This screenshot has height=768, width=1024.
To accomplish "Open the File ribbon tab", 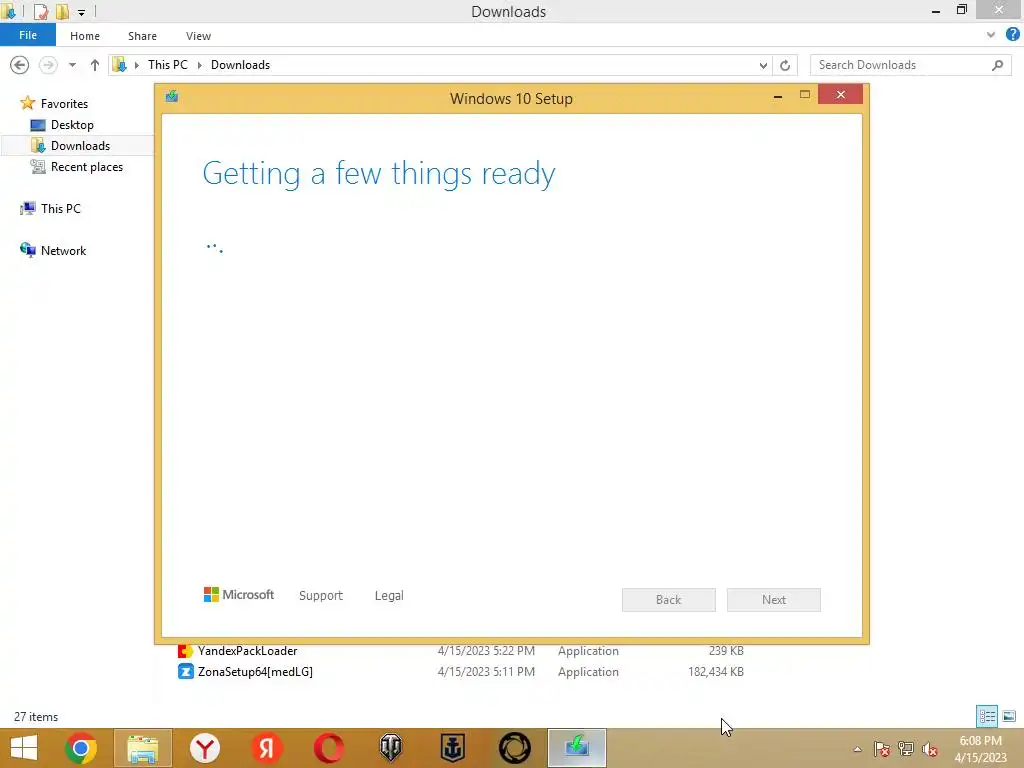I will click(28, 35).
